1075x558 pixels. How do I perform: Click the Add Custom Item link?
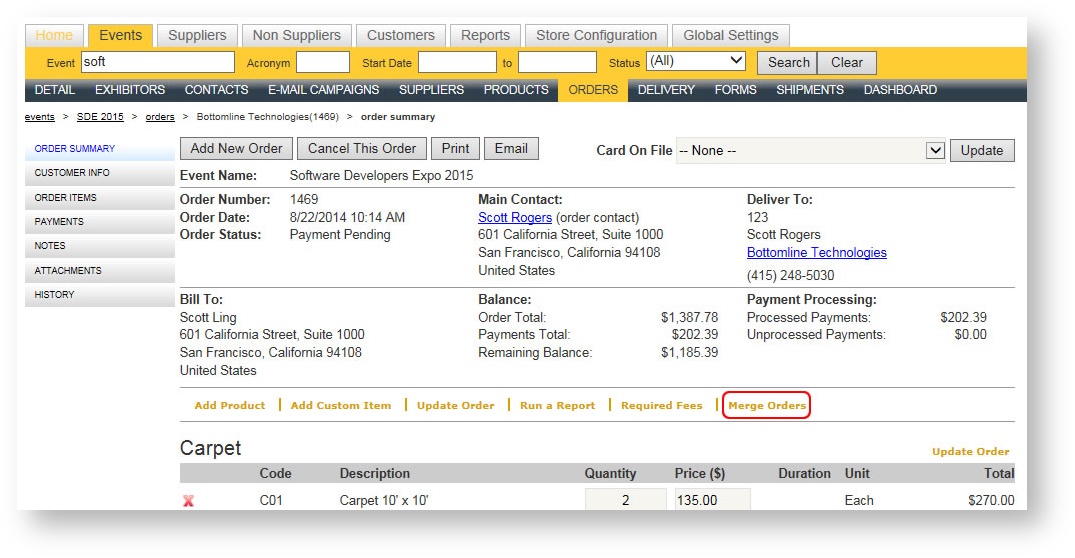tap(340, 405)
